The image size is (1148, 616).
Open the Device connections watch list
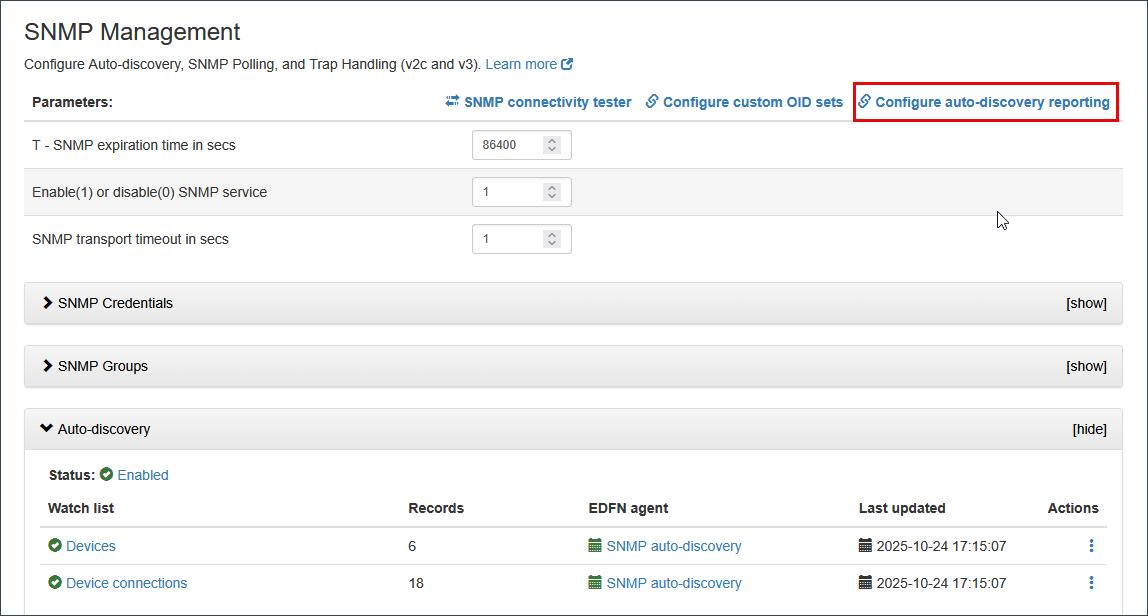pos(126,583)
